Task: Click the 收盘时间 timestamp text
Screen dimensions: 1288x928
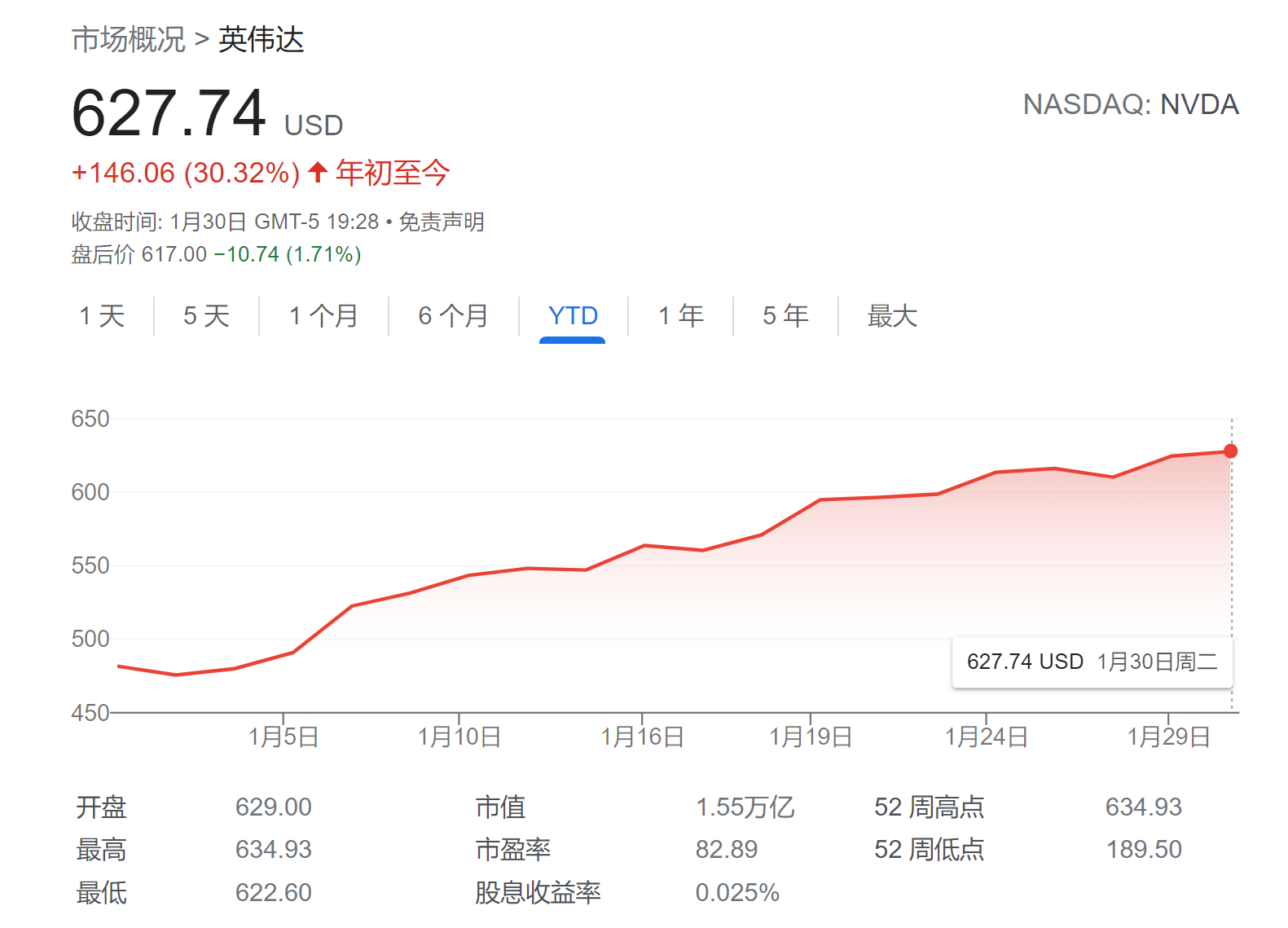Action: click(x=226, y=222)
